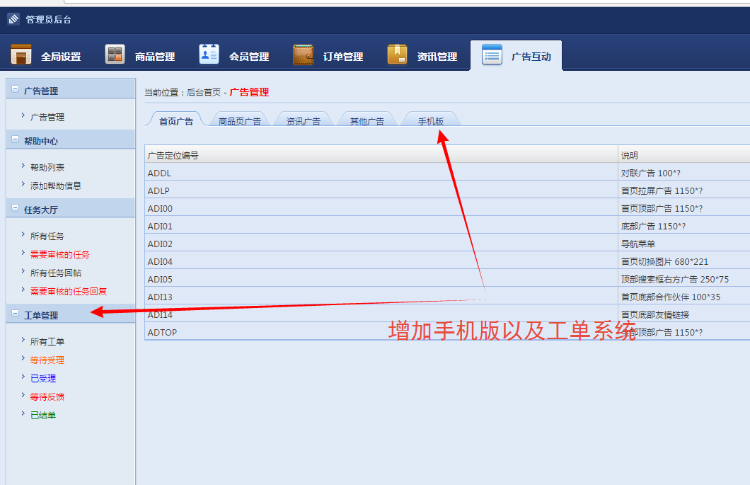Switch to the 首页广告 tab
The width and height of the screenshot is (750, 485).
point(176,120)
